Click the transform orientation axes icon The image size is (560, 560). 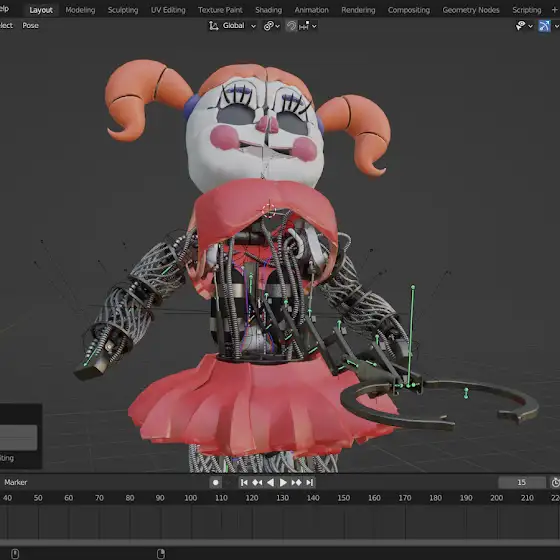click(213, 26)
